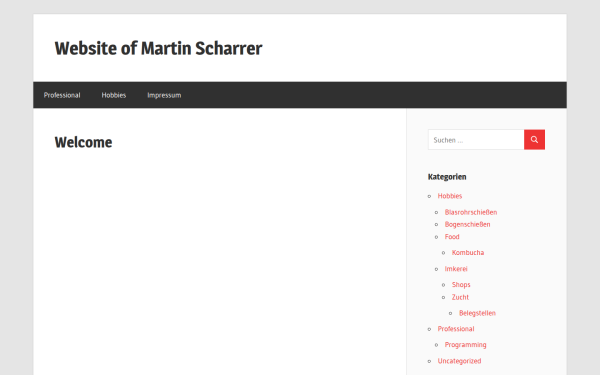The height and width of the screenshot is (375, 600).
Task: Open the Kombucha subcategory link
Action: pos(468,253)
